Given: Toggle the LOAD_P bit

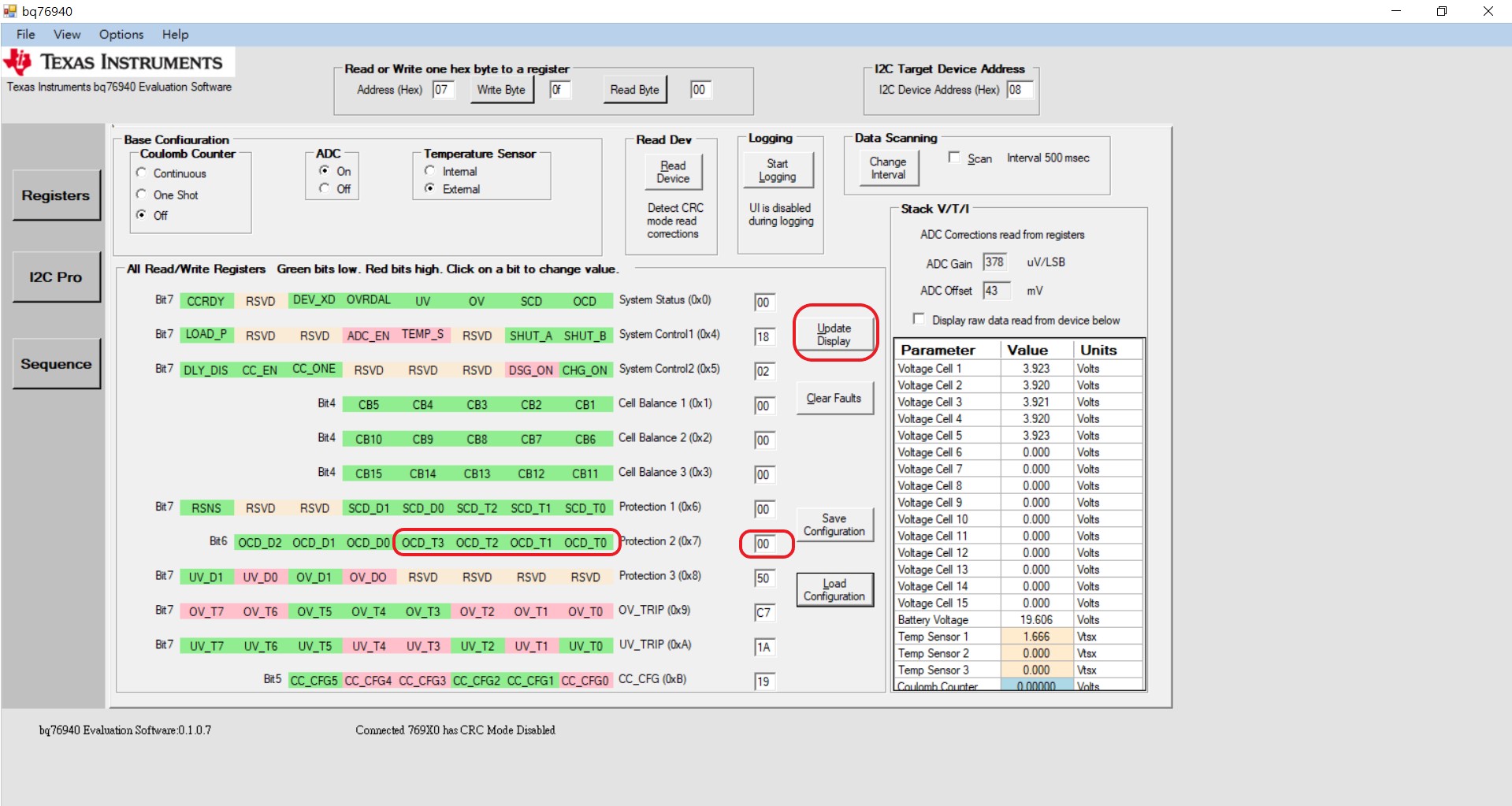Looking at the screenshot, I should point(206,335).
